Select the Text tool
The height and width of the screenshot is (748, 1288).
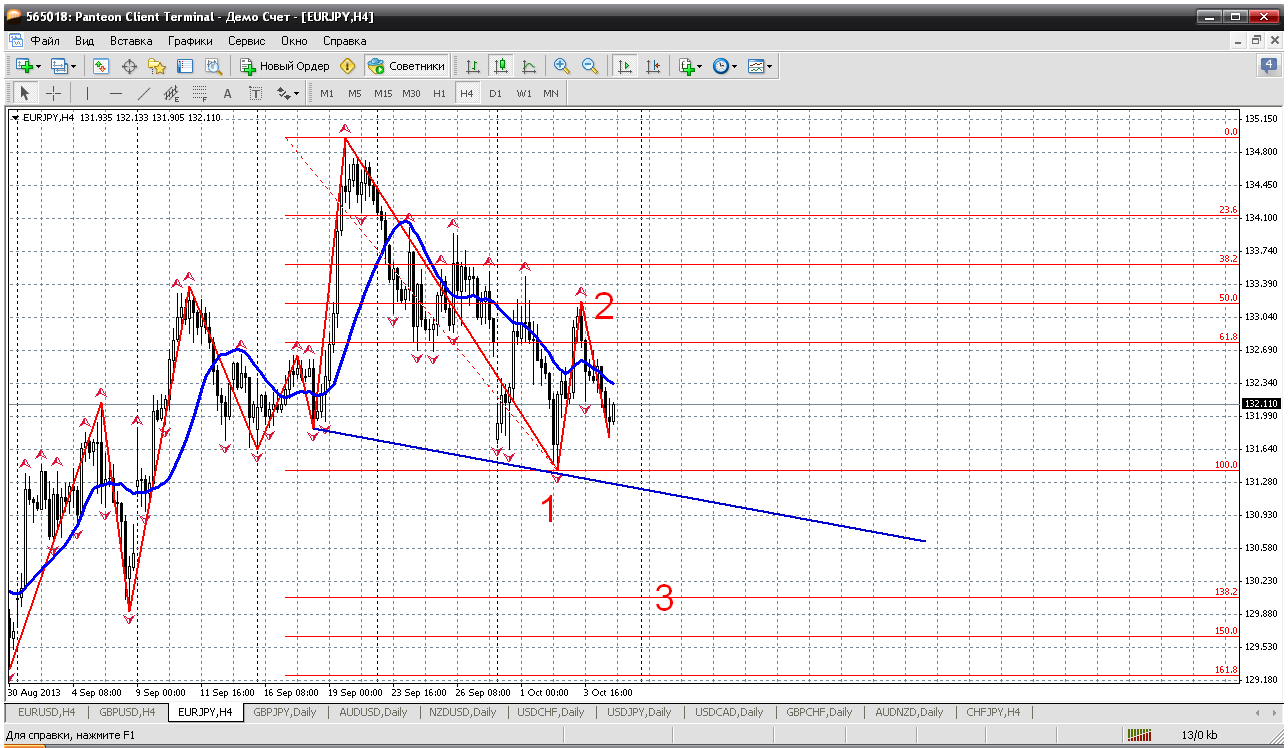click(x=227, y=93)
